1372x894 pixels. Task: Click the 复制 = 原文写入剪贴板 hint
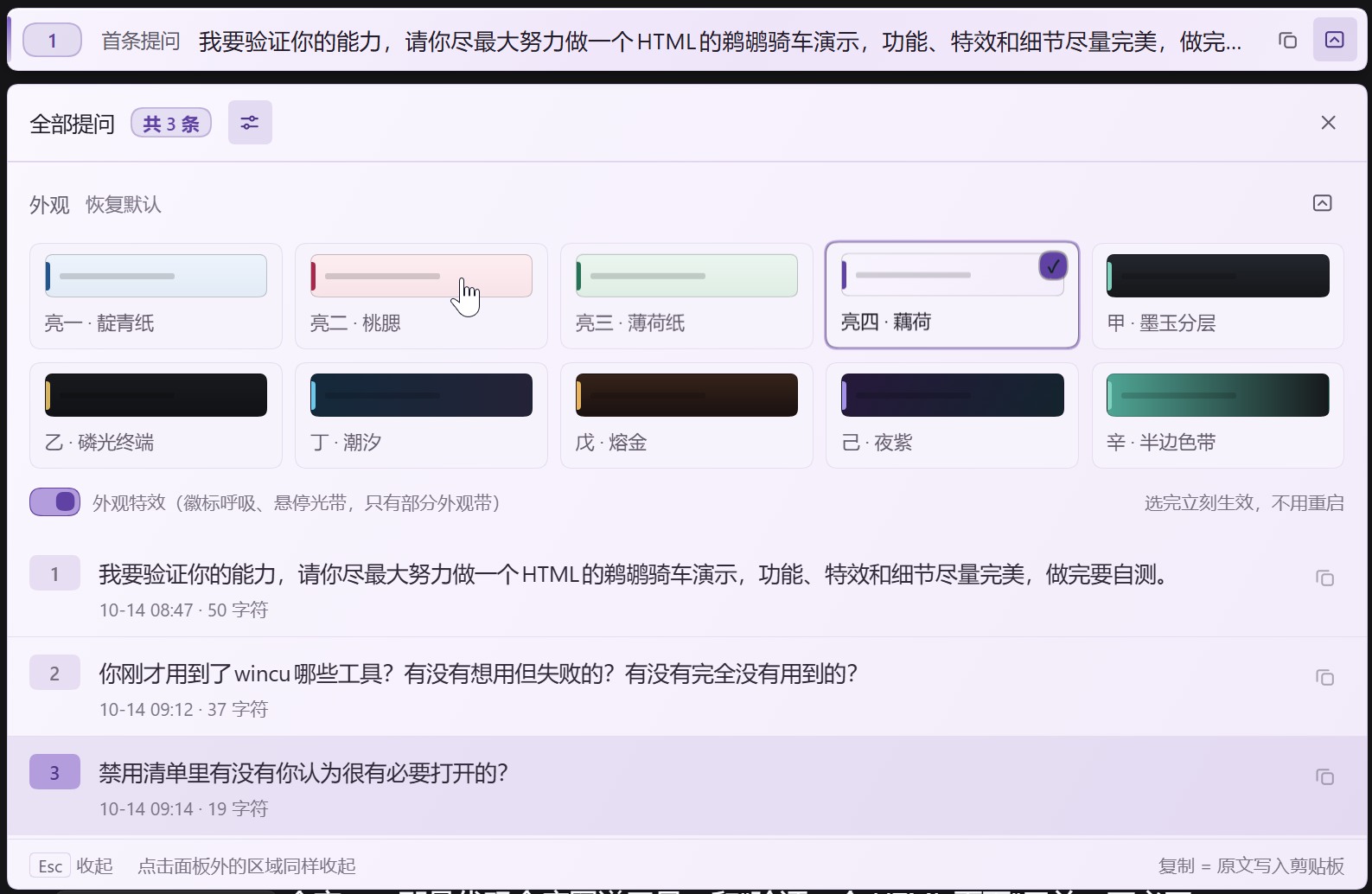coord(1251,865)
